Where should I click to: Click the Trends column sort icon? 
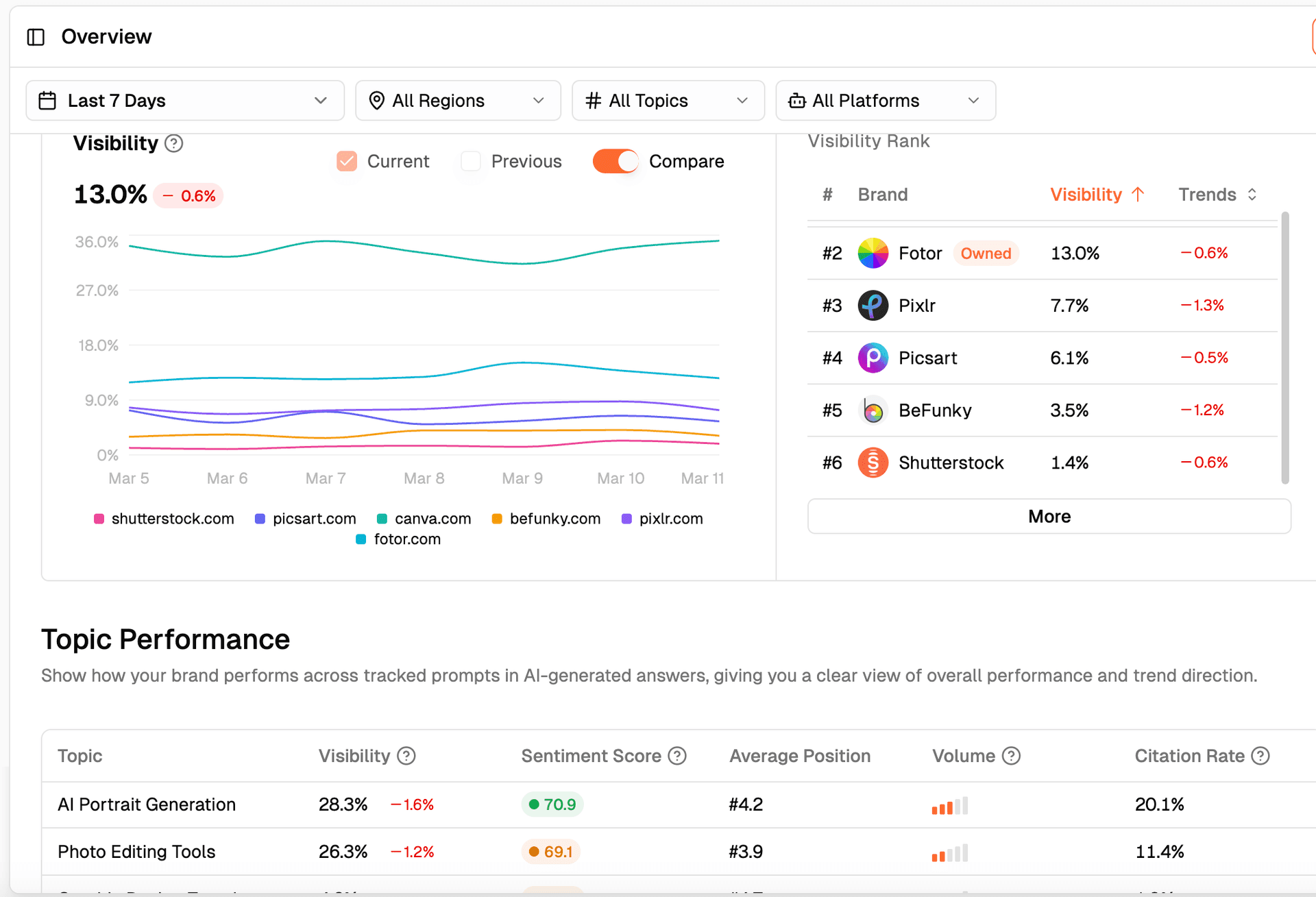pyautogui.click(x=1252, y=195)
